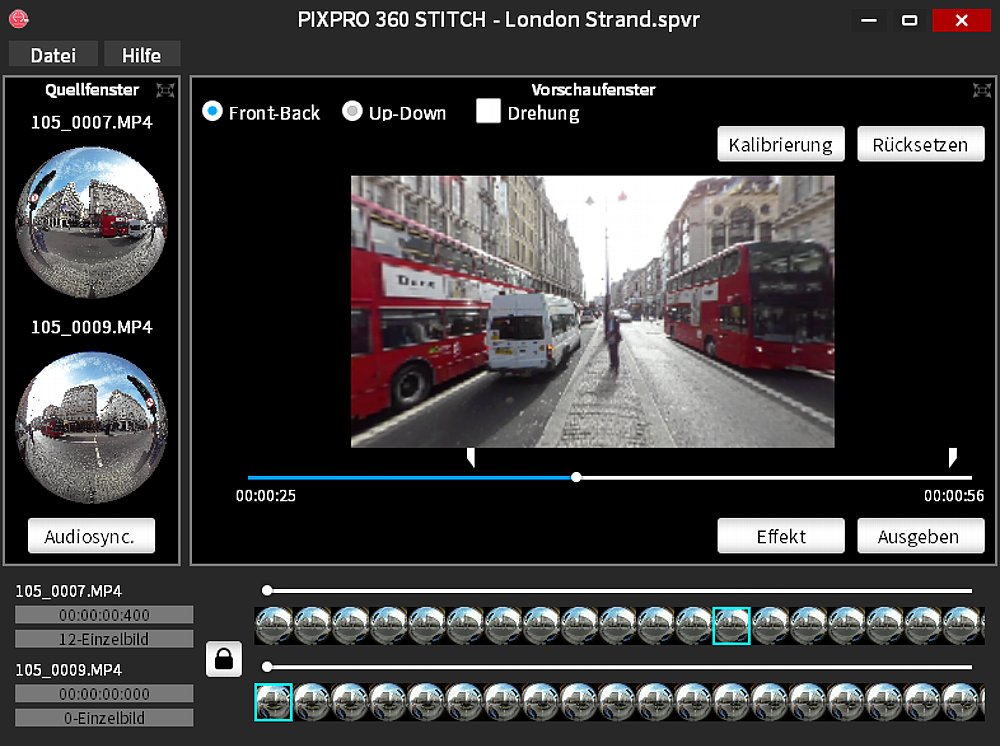
Task: Click the lock icon between the timelines
Action: point(224,659)
